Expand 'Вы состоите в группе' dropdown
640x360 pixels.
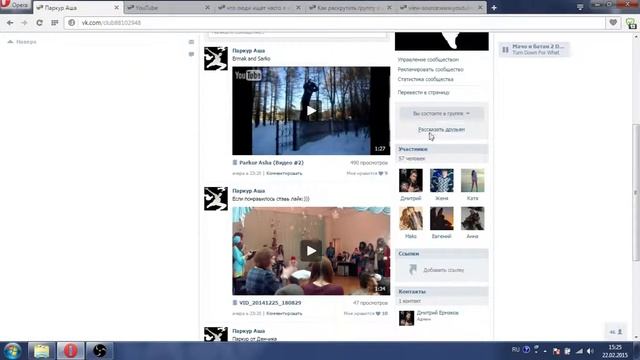(441, 113)
